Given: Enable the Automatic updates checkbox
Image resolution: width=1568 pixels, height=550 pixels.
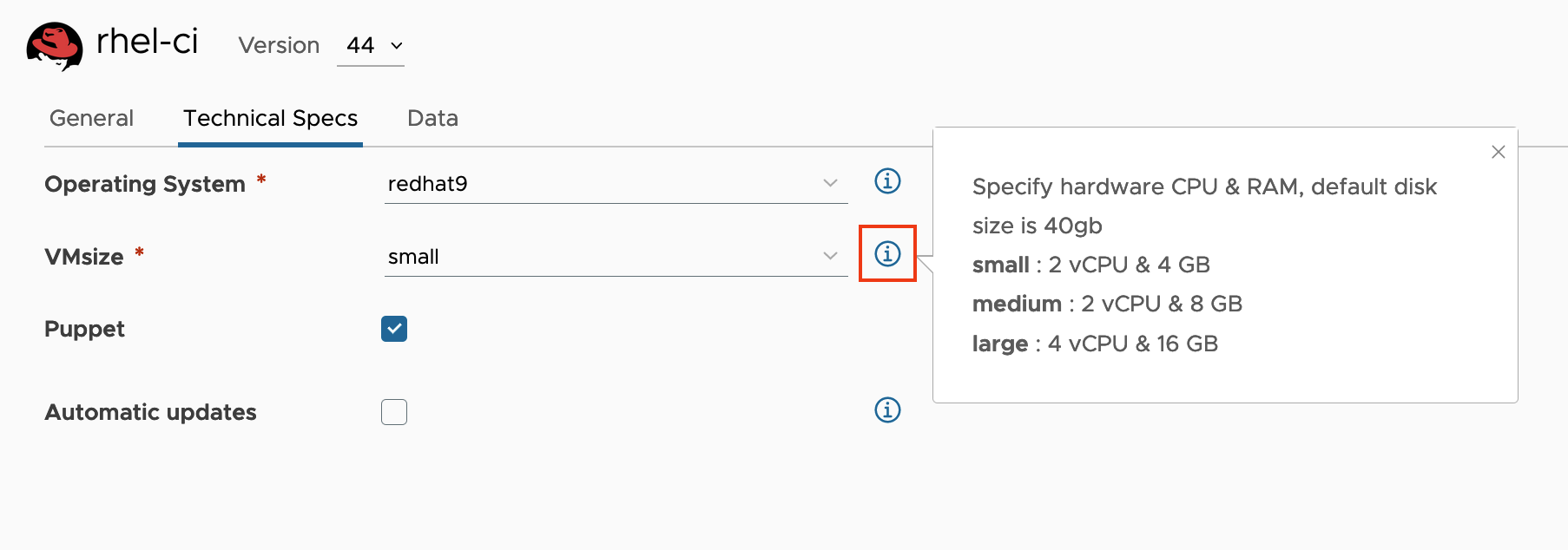Looking at the screenshot, I should [x=394, y=412].
